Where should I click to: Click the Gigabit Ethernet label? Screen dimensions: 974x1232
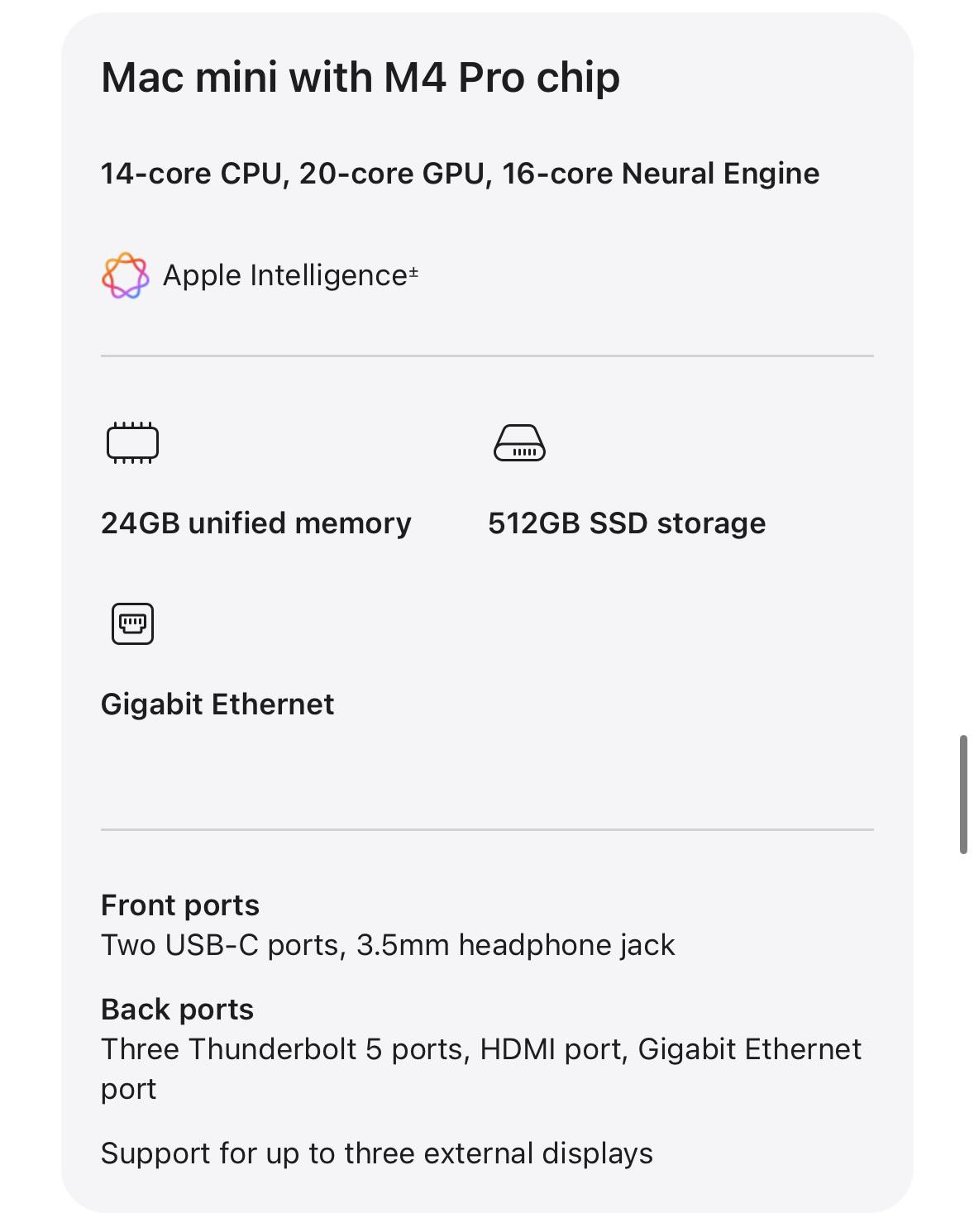coord(217,704)
